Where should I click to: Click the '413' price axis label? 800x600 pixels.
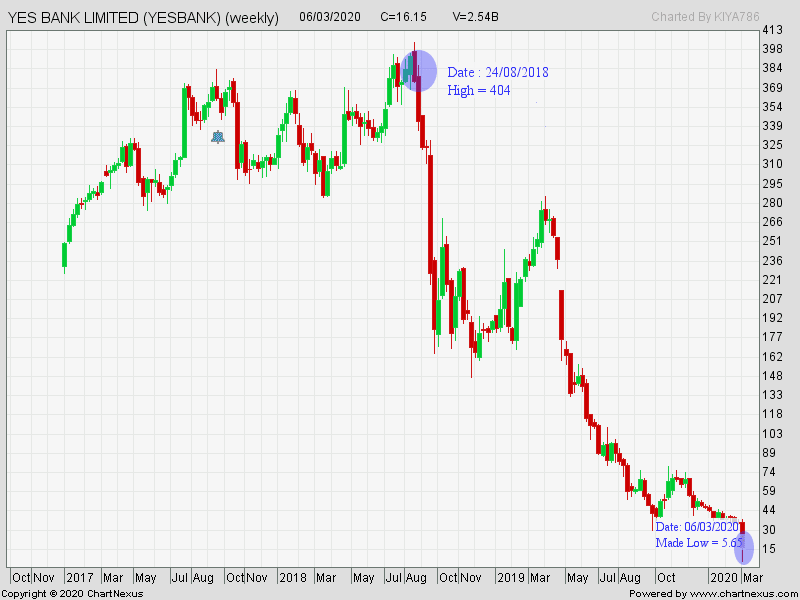click(772, 30)
